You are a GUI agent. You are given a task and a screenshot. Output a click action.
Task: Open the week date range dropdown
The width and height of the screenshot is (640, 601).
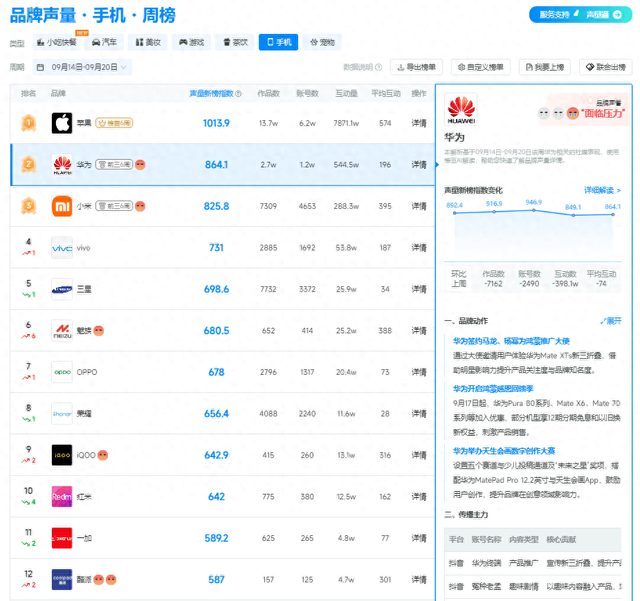coord(82,67)
